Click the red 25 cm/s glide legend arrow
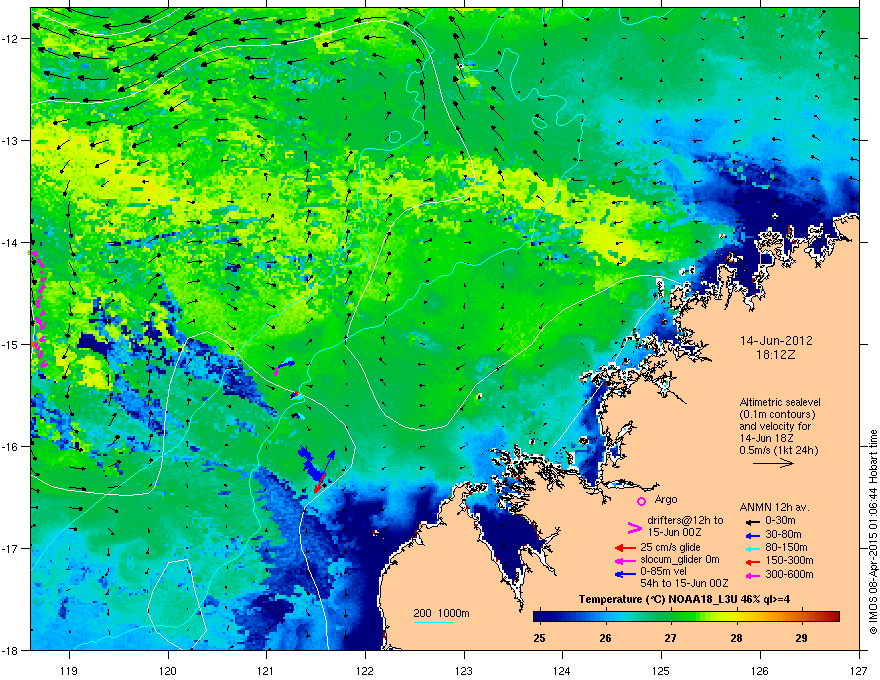 coord(625,548)
